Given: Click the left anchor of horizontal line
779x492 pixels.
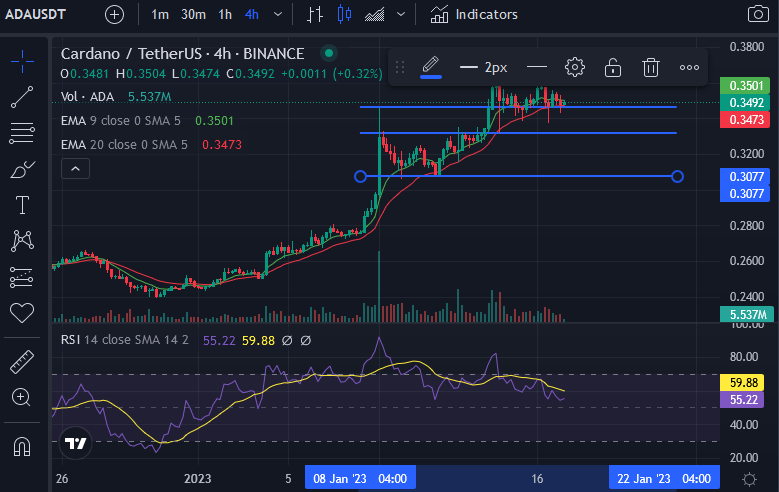Looking at the screenshot, I should (360, 176).
